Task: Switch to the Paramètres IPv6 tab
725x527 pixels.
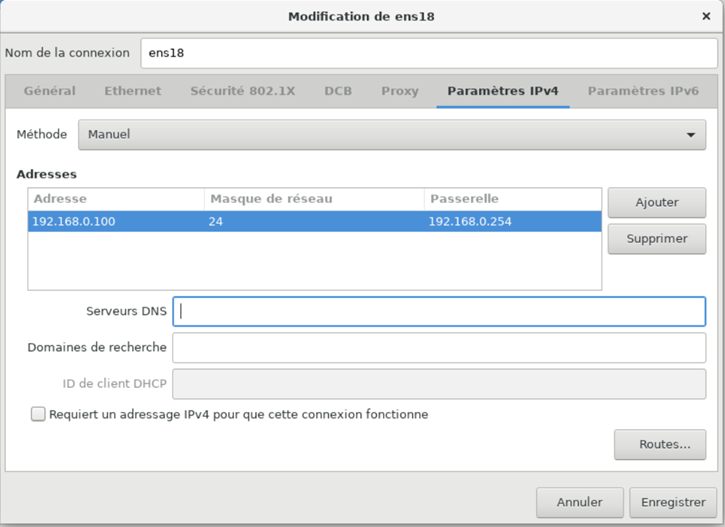Action: click(642, 91)
